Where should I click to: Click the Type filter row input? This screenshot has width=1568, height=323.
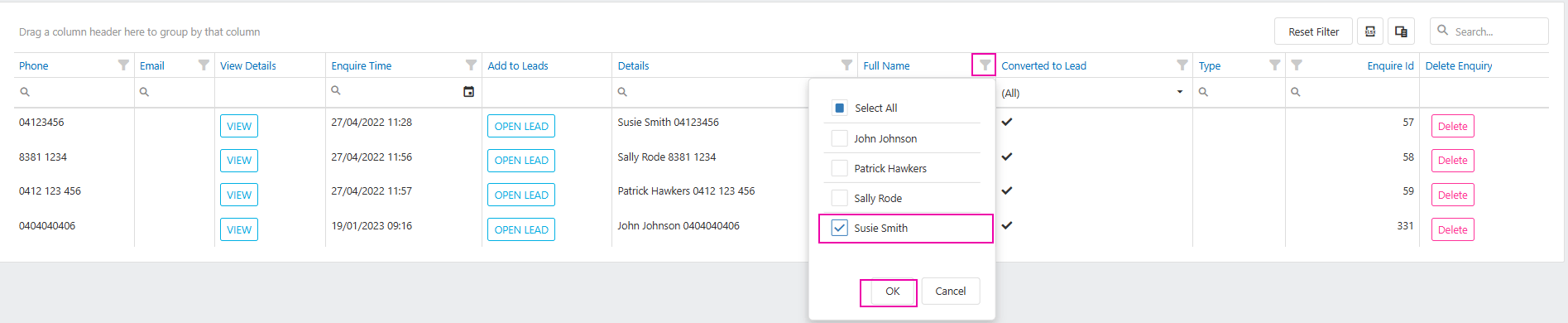tap(1239, 92)
